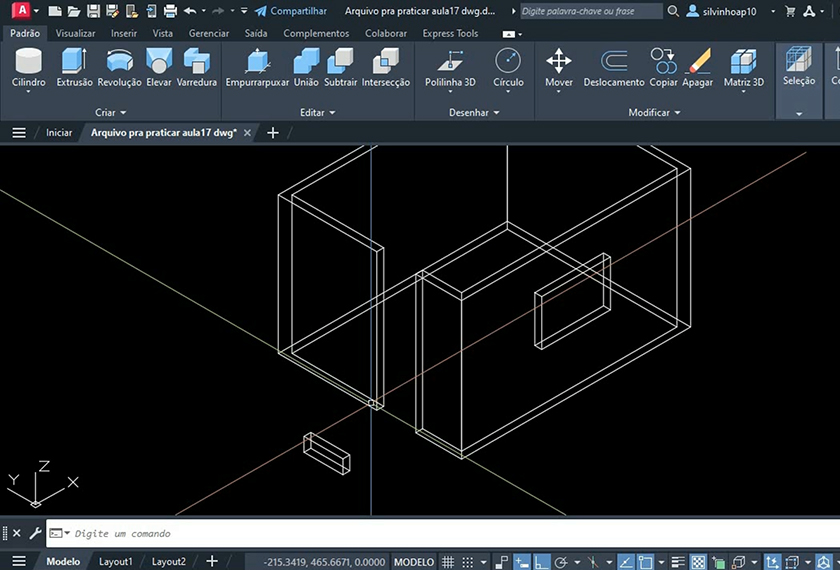Toggle ortho mode in status bar
The height and width of the screenshot is (570, 840).
pos(539,562)
